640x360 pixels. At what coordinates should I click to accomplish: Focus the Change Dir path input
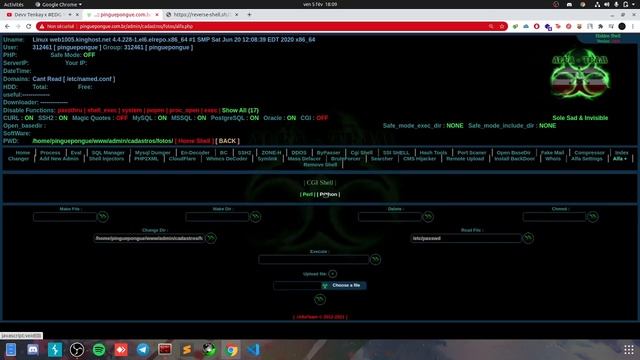click(x=149, y=238)
